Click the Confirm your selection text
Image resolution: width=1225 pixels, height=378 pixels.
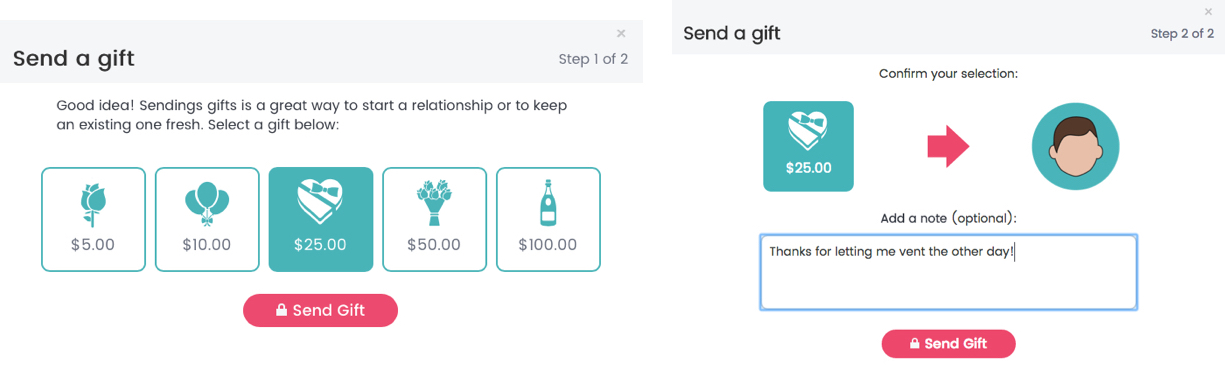click(948, 74)
